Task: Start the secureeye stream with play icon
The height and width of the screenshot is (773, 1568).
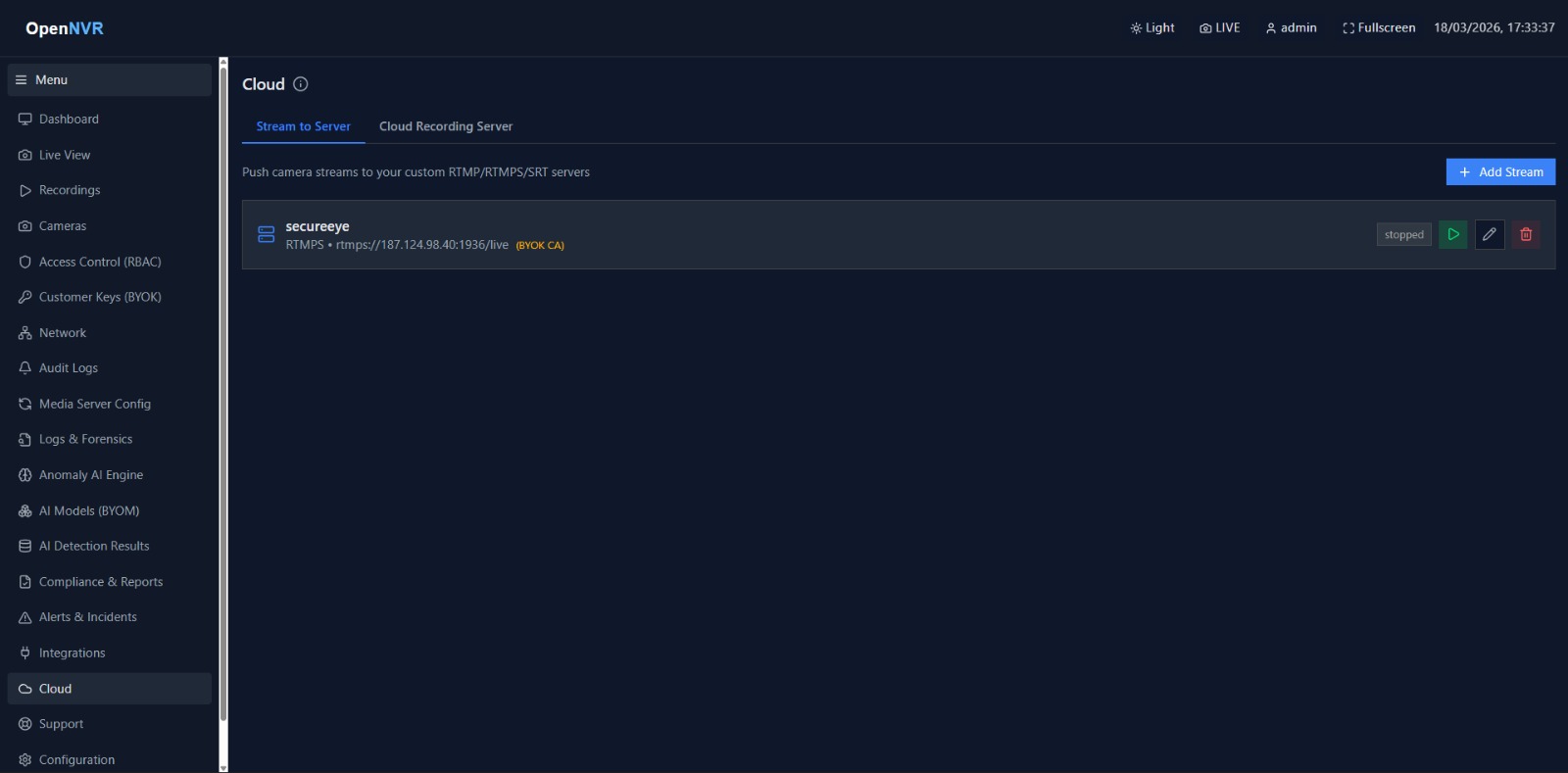Action: point(1452,234)
